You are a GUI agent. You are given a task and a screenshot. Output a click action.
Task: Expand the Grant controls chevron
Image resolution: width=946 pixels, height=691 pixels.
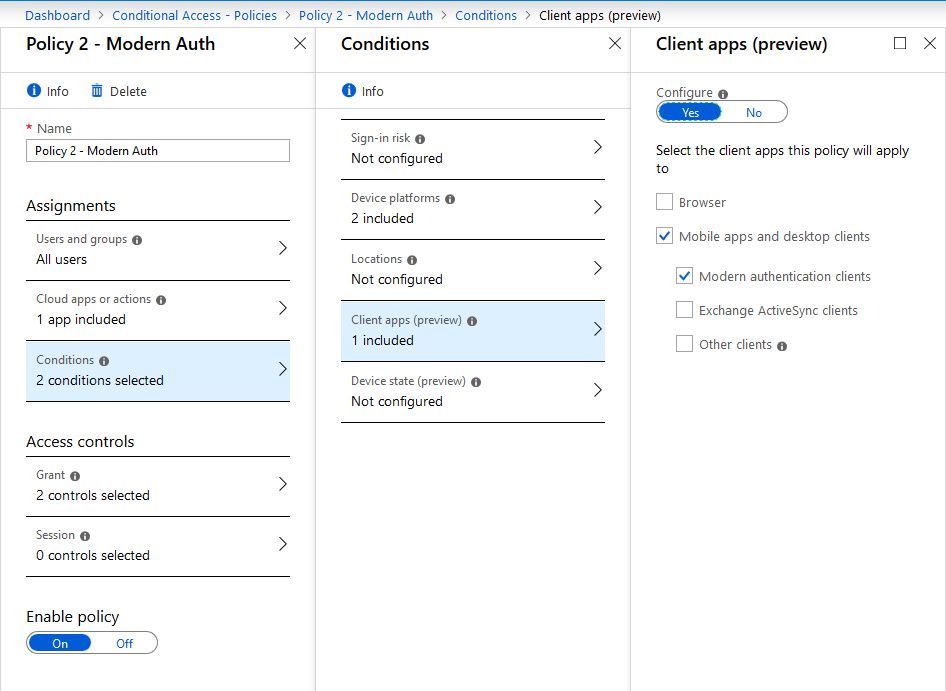(282, 484)
